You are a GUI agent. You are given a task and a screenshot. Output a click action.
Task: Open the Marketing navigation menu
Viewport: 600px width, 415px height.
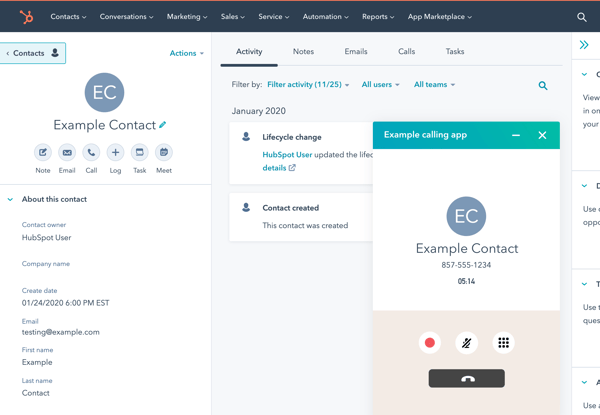(187, 17)
